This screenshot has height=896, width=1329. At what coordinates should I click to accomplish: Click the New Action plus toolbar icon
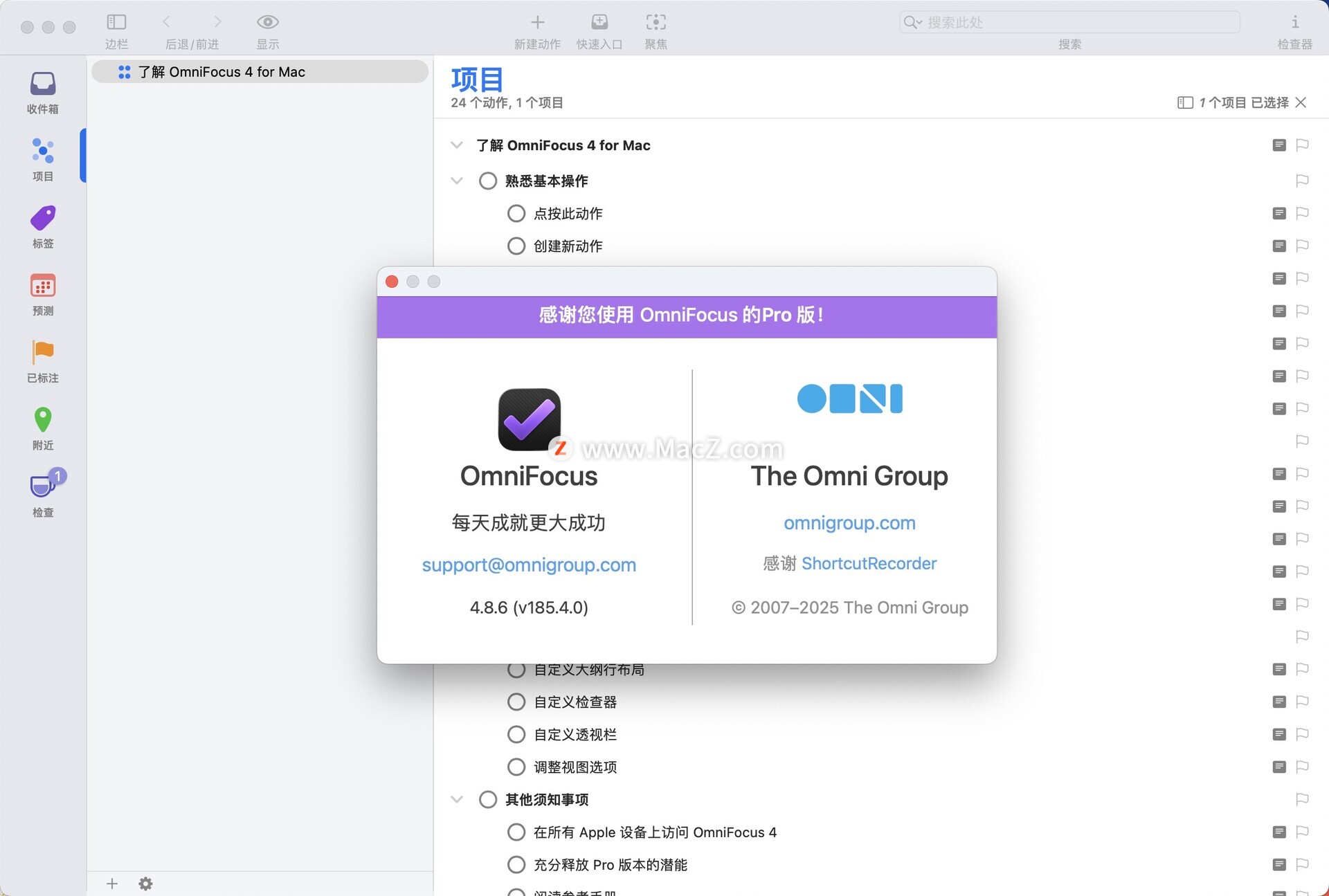(537, 23)
